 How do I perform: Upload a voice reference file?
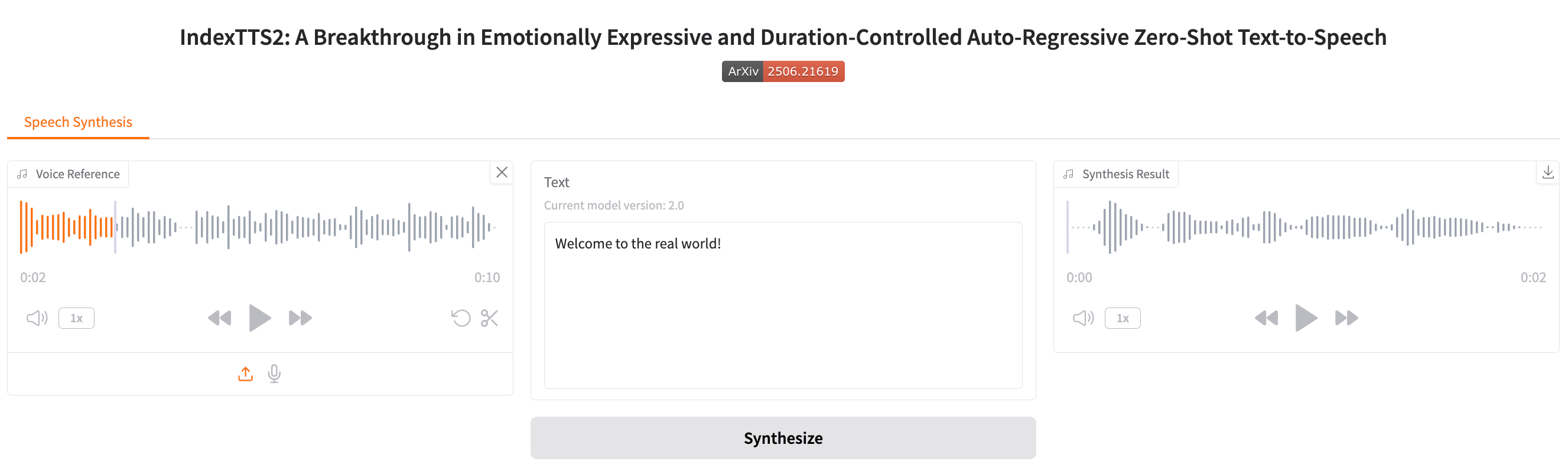(245, 374)
